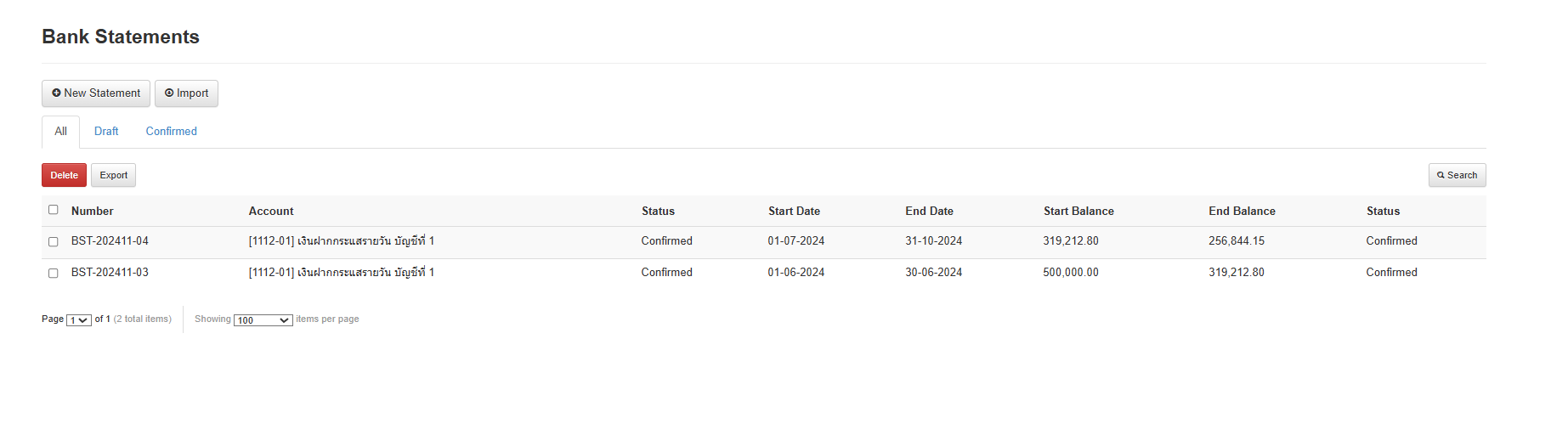Tick the select-all checkbox in table header
Viewport: 1568px width, 435px height.
[54, 210]
